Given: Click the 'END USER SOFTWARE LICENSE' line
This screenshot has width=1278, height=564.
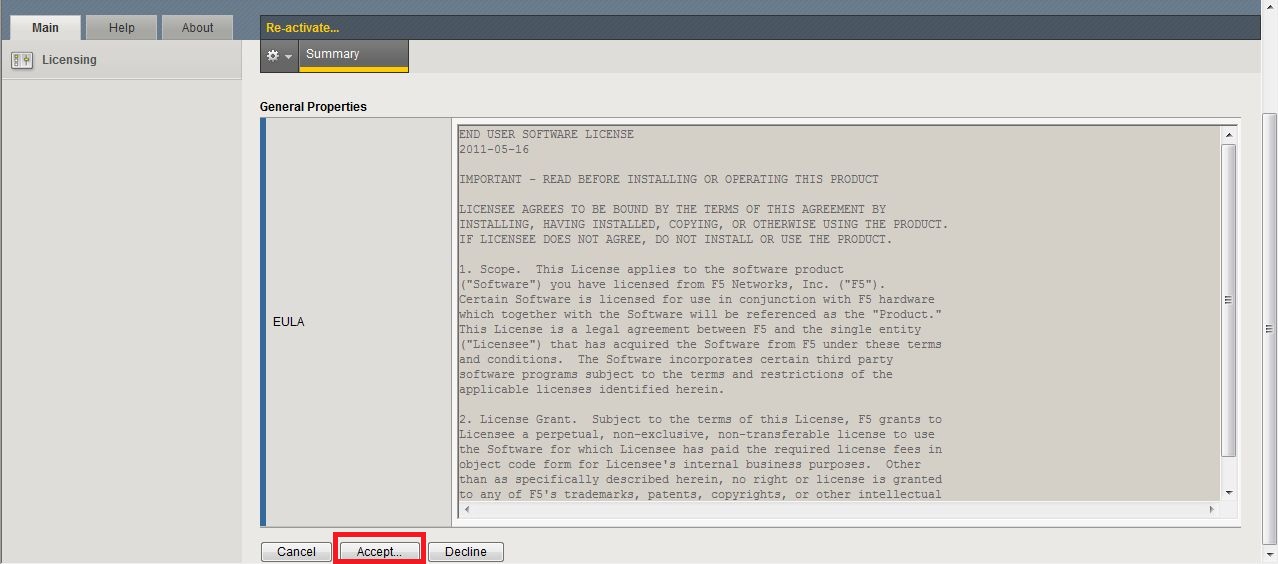Looking at the screenshot, I should click(x=546, y=134).
